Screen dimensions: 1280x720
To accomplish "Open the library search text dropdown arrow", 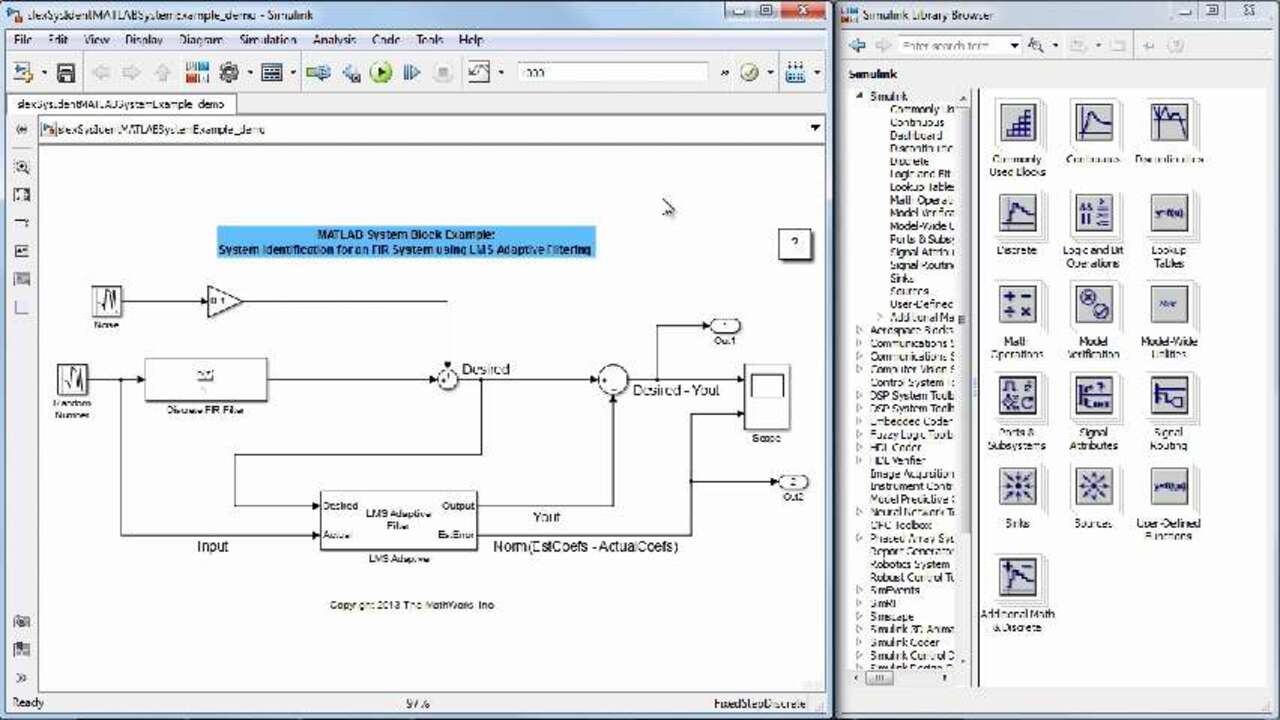I will pos(1014,46).
